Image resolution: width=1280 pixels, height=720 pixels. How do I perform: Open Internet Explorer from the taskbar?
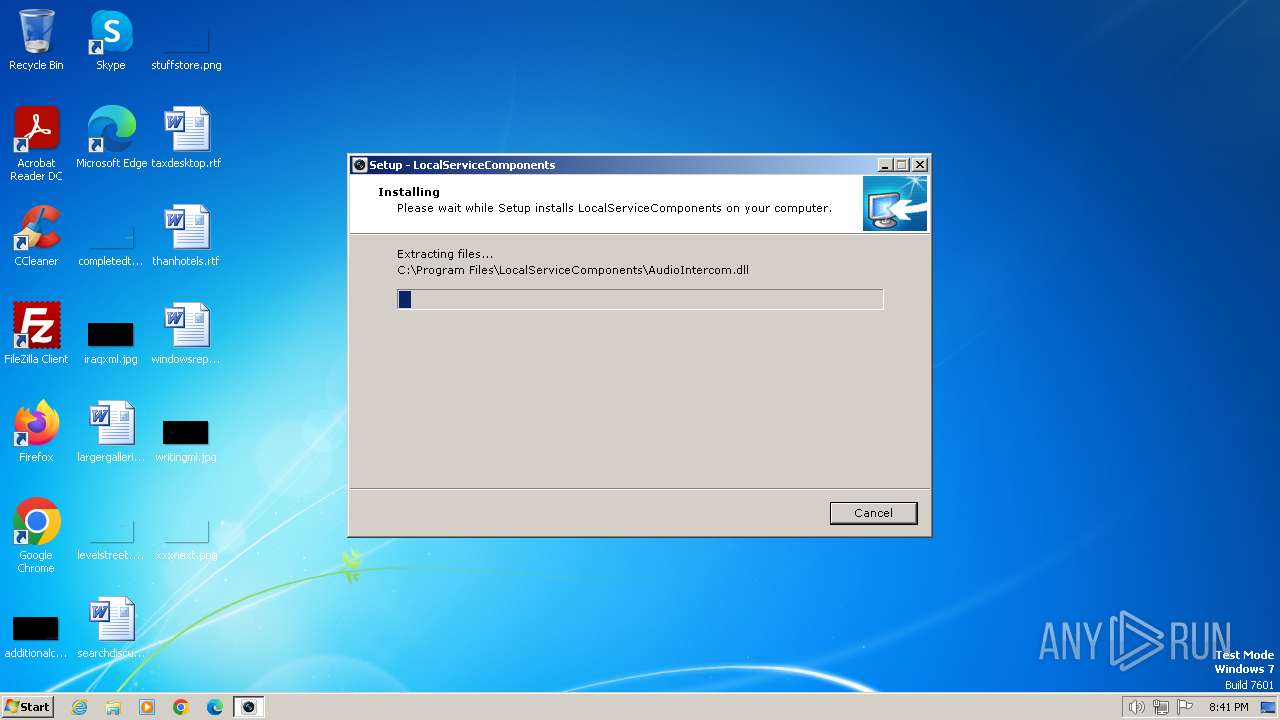[79, 707]
